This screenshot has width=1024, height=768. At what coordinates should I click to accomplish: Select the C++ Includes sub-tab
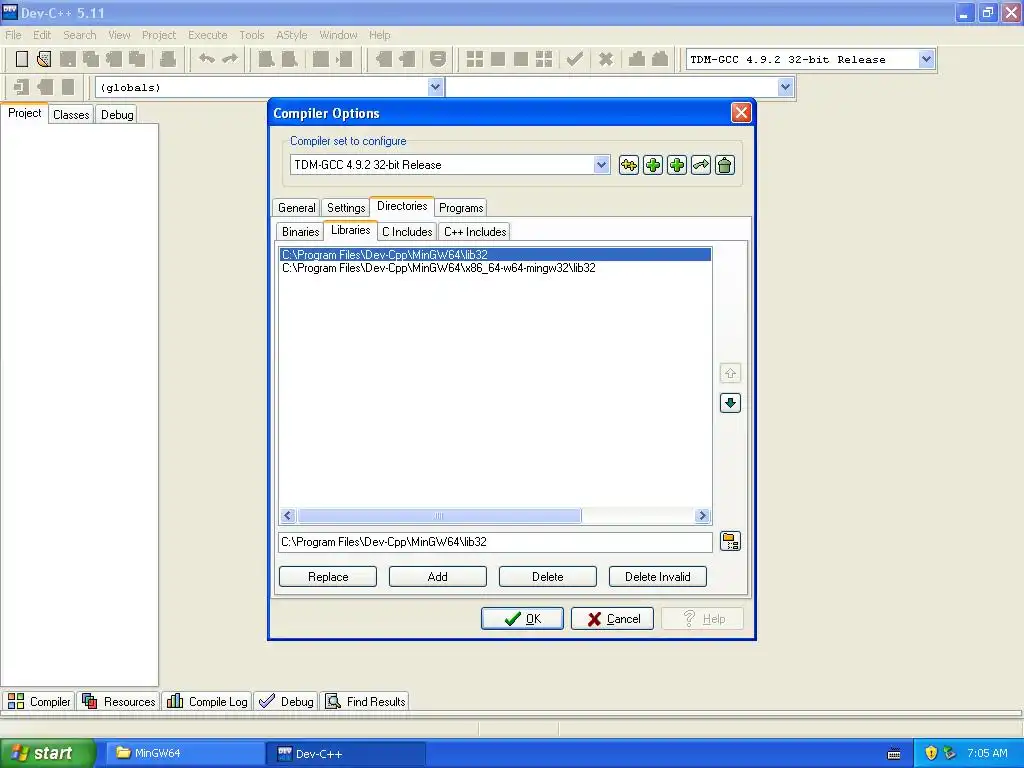click(x=475, y=232)
